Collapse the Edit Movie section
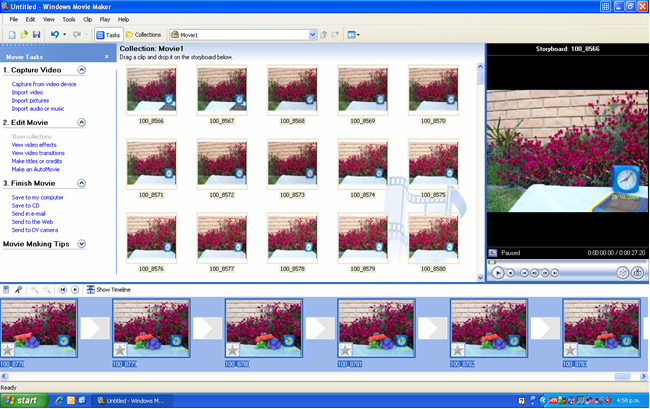The height and width of the screenshot is (409, 650). pyautogui.click(x=82, y=122)
